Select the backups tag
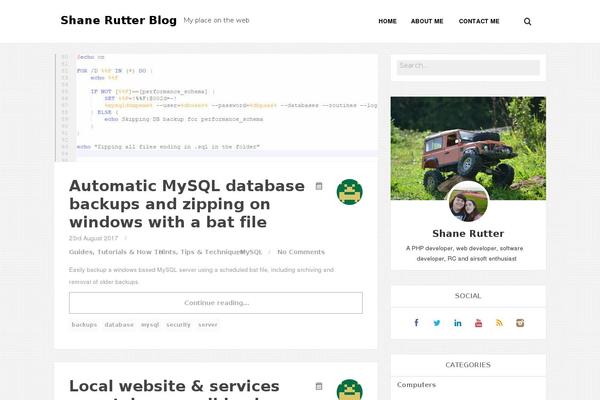 click(84, 325)
